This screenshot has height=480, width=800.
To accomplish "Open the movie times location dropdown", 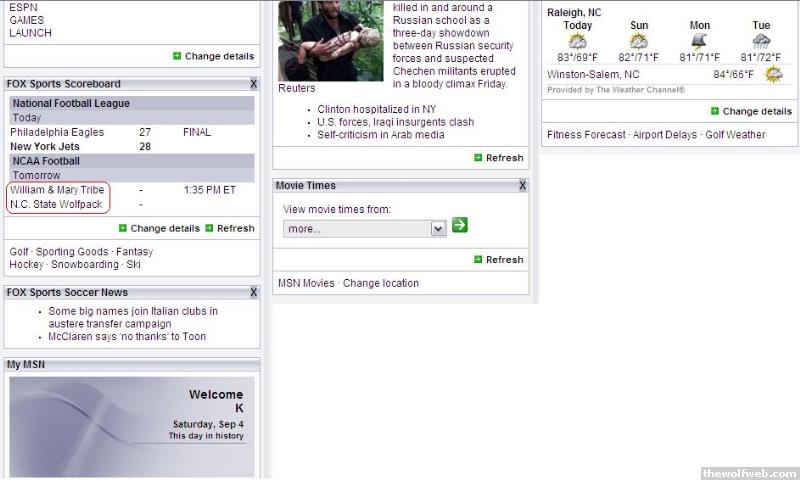I will click(x=437, y=229).
